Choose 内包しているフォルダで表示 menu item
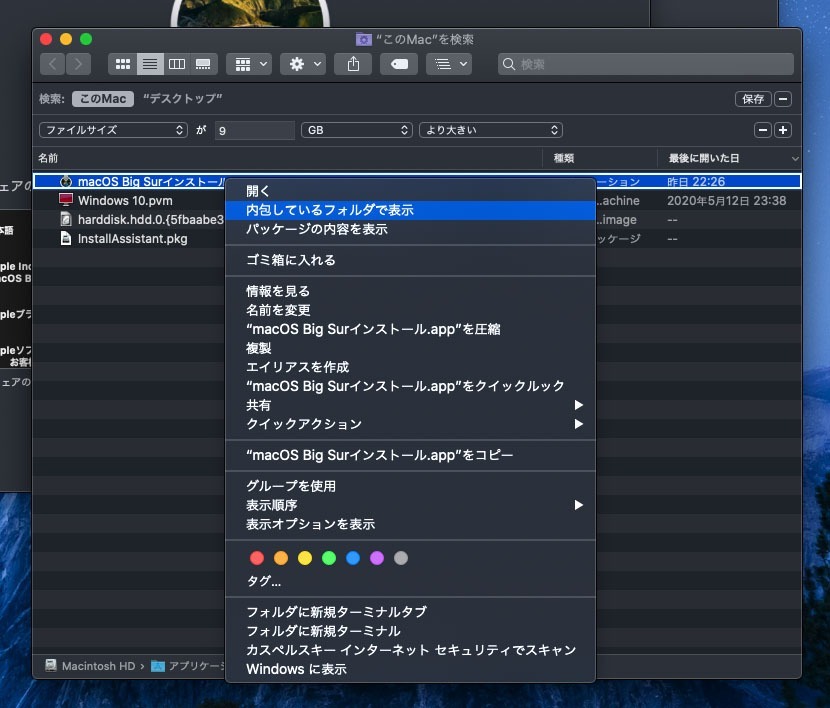 coord(410,210)
